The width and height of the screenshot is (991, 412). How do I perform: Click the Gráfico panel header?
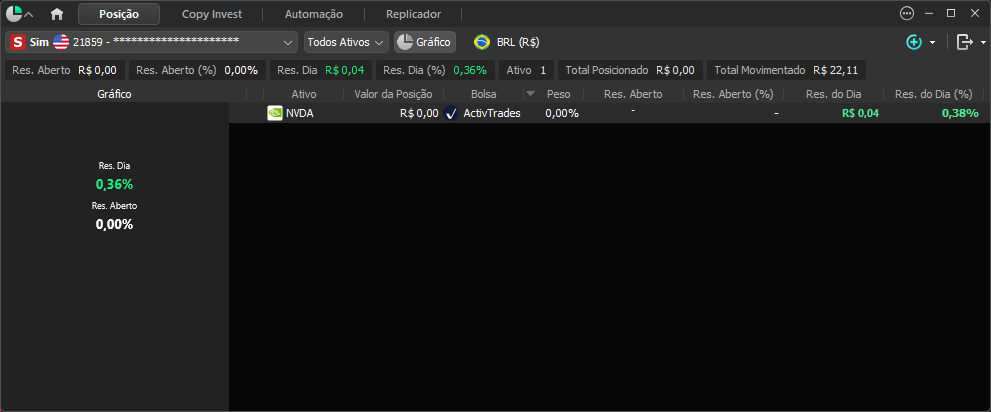(x=114, y=94)
